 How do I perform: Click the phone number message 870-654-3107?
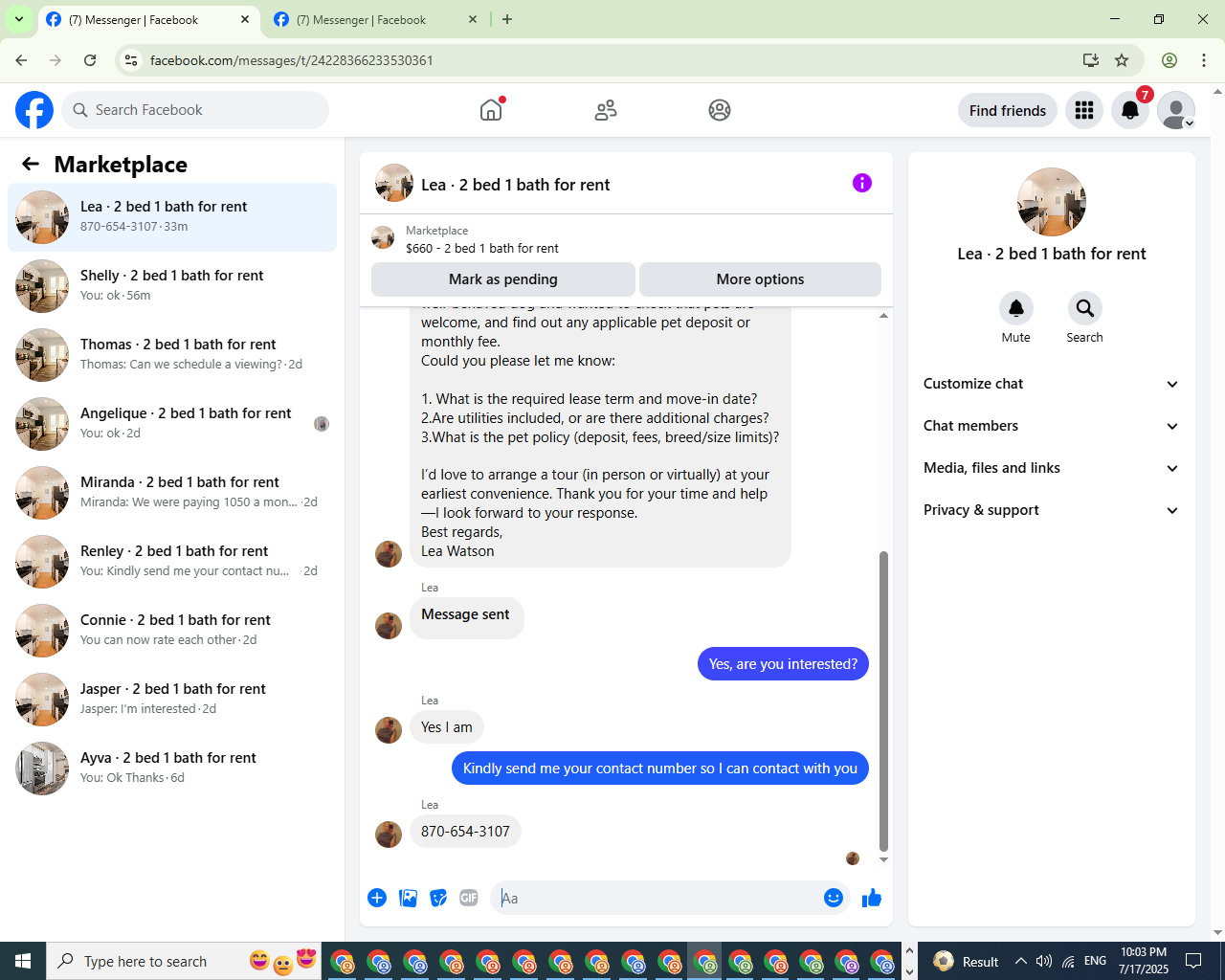click(465, 832)
